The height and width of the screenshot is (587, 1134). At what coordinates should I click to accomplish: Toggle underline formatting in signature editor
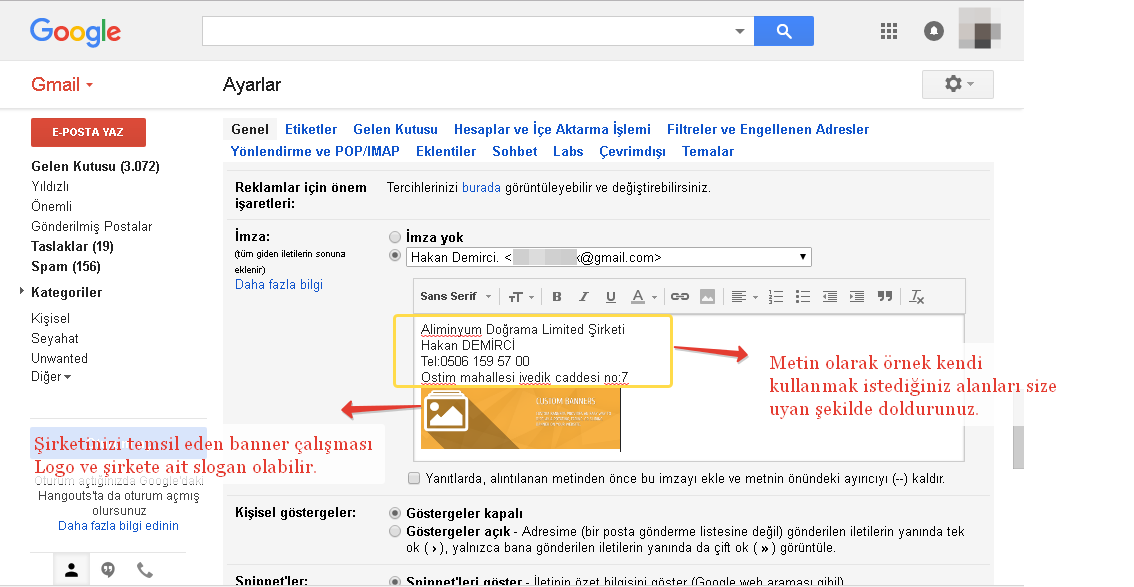point(610,296)
